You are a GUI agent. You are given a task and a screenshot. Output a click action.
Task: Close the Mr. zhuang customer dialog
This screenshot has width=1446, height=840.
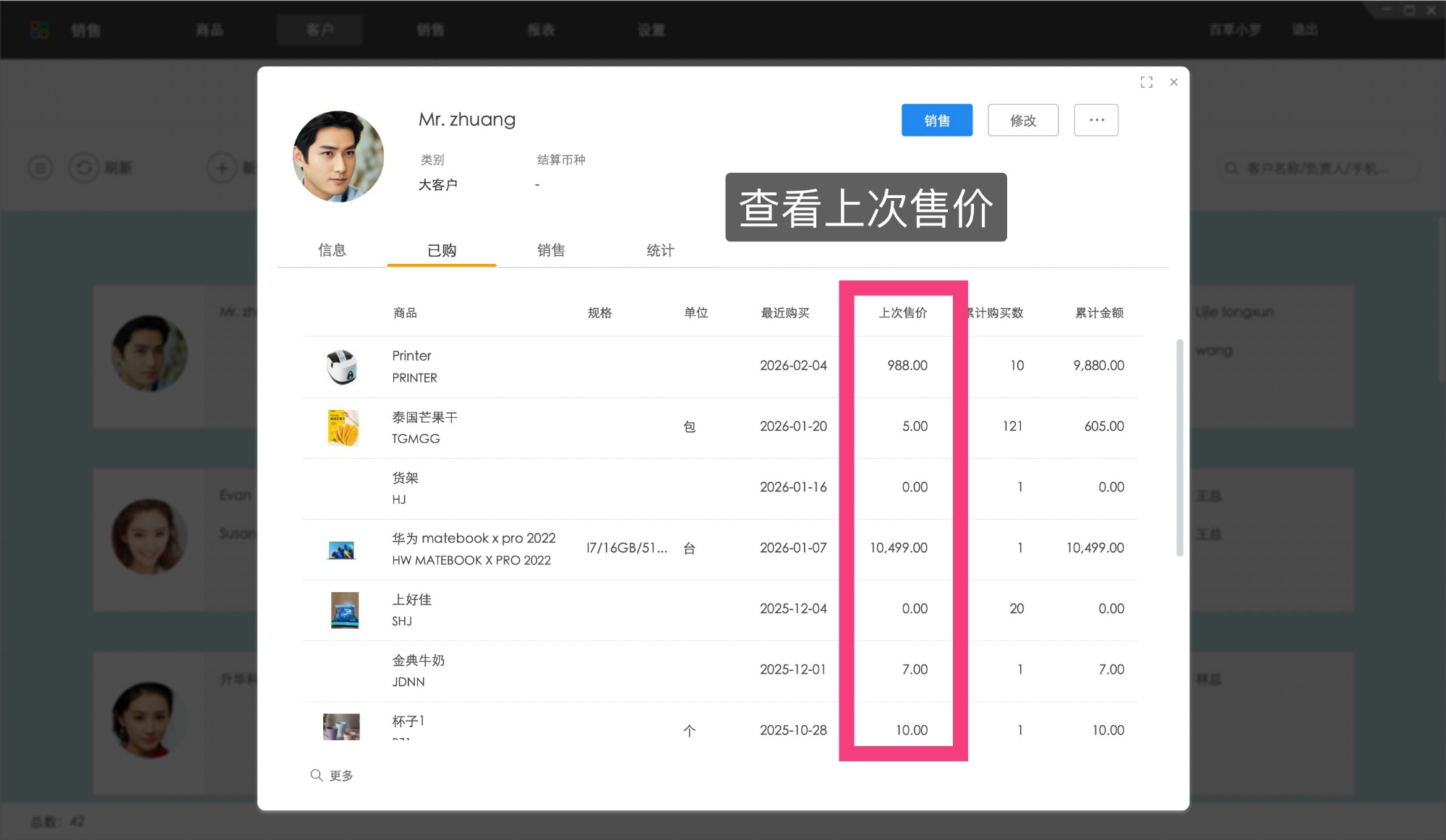pos(1174,82)
